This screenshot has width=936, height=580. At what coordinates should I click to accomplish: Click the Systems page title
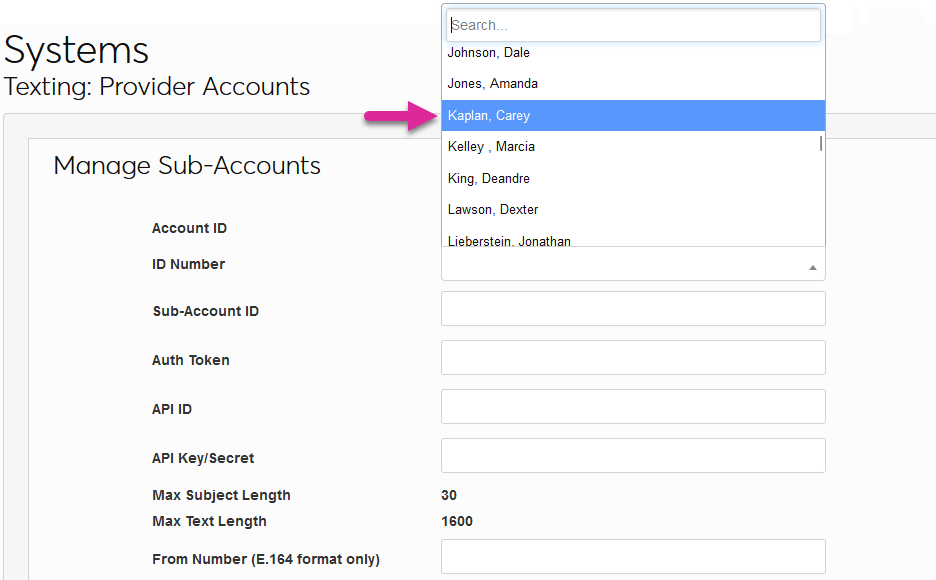click(77, 50)
